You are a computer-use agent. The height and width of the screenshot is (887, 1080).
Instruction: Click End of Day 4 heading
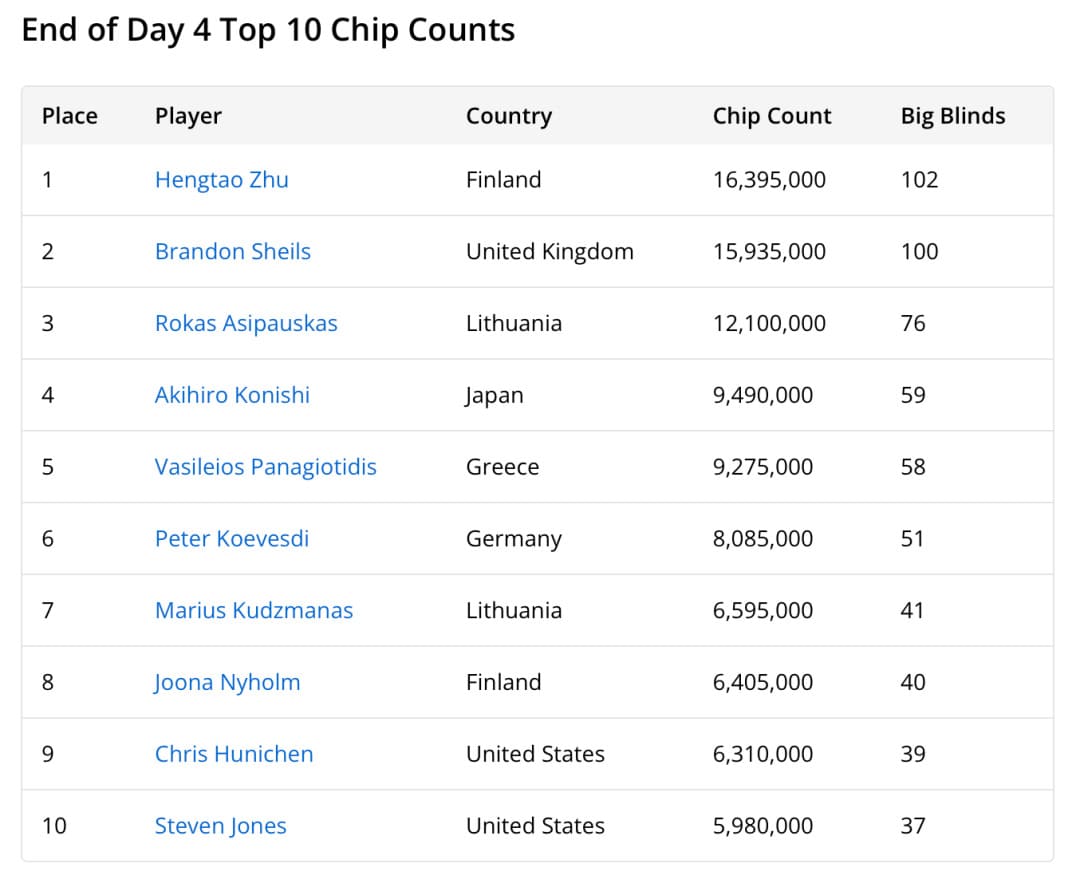pyautogui.click(x=268, y=30)
